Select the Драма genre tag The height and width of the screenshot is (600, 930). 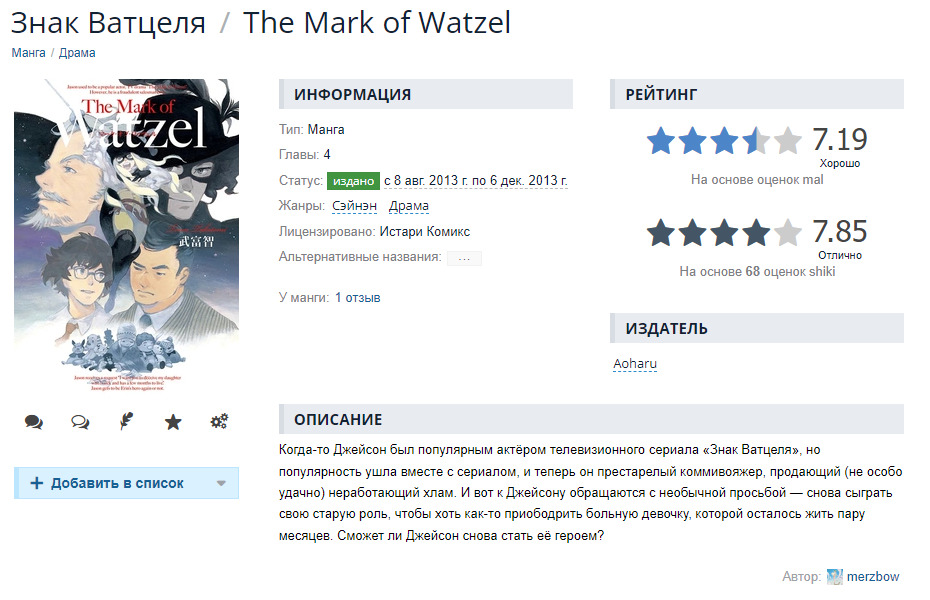[409, 206]
